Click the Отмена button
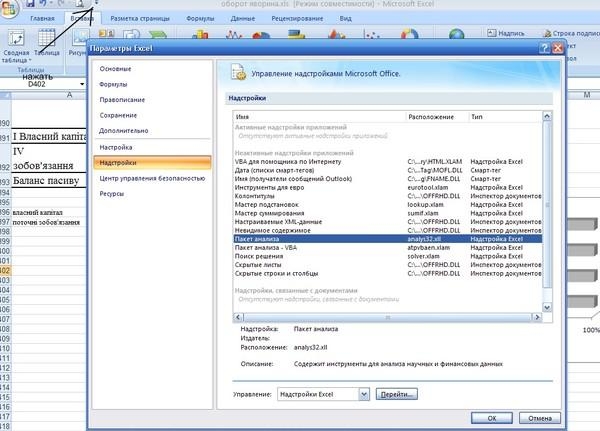The height and width of the screenshot is (431, 600). (540, 418)
